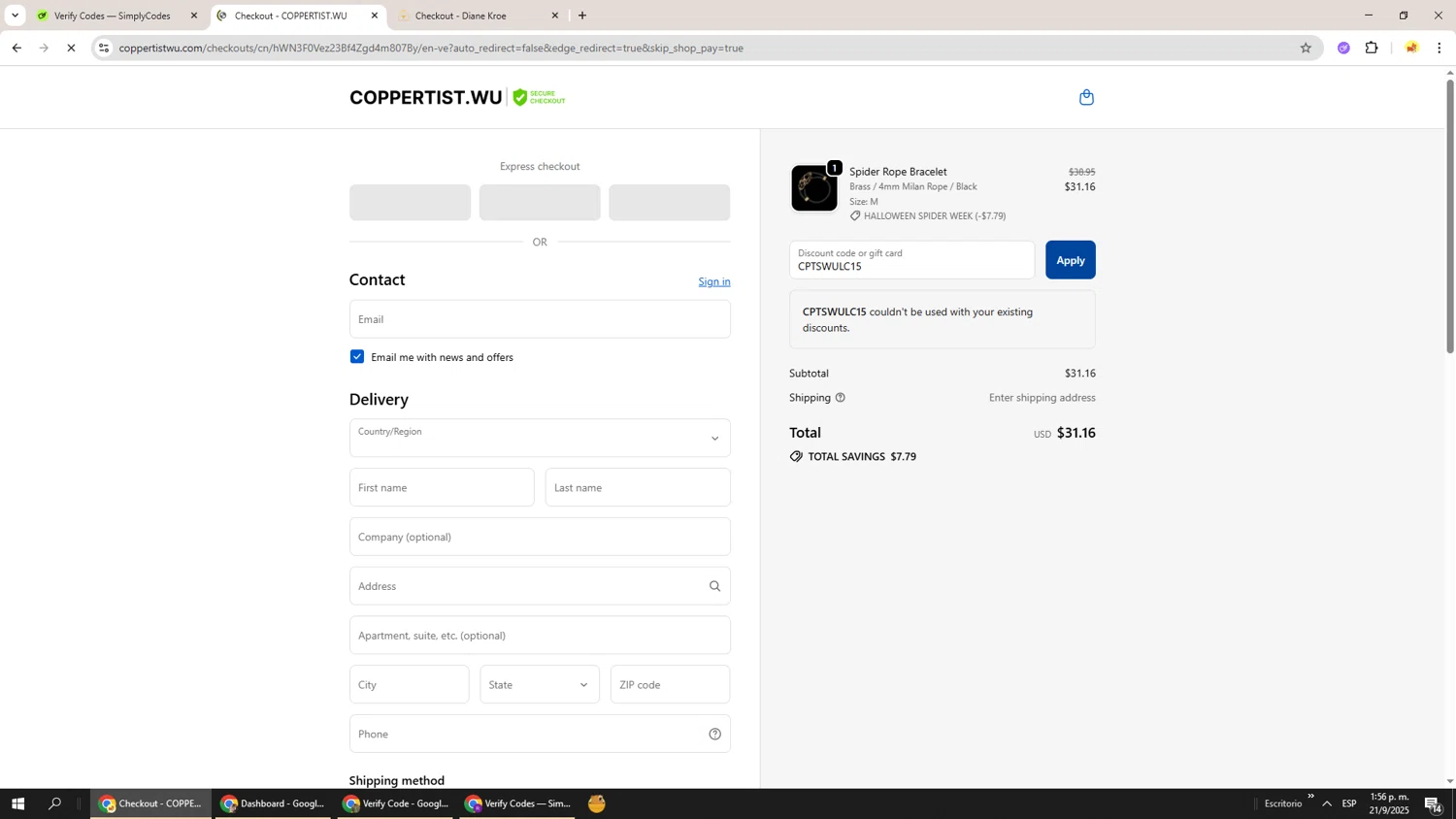View site information icon in address bar
1456x819 pixels.
click(104, 48)
